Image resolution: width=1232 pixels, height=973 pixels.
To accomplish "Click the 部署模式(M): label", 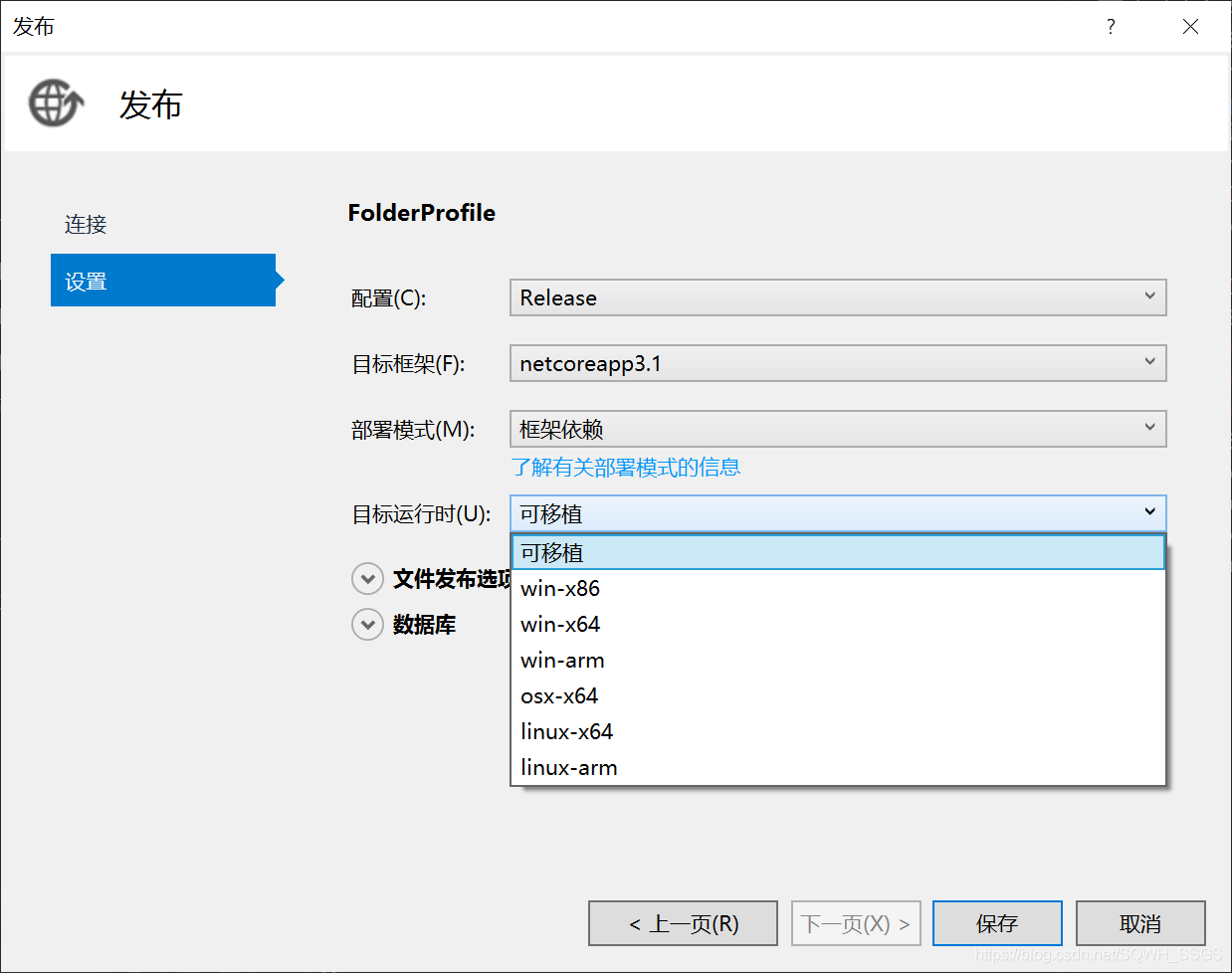I will [413, 430].
